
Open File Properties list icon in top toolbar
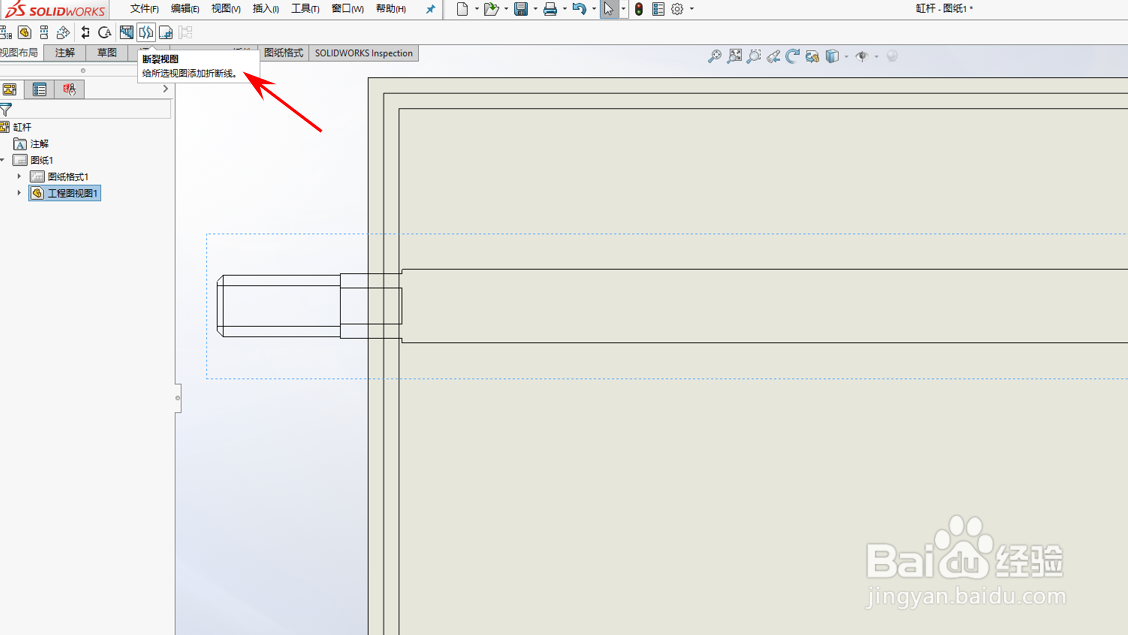pos(658,9)
